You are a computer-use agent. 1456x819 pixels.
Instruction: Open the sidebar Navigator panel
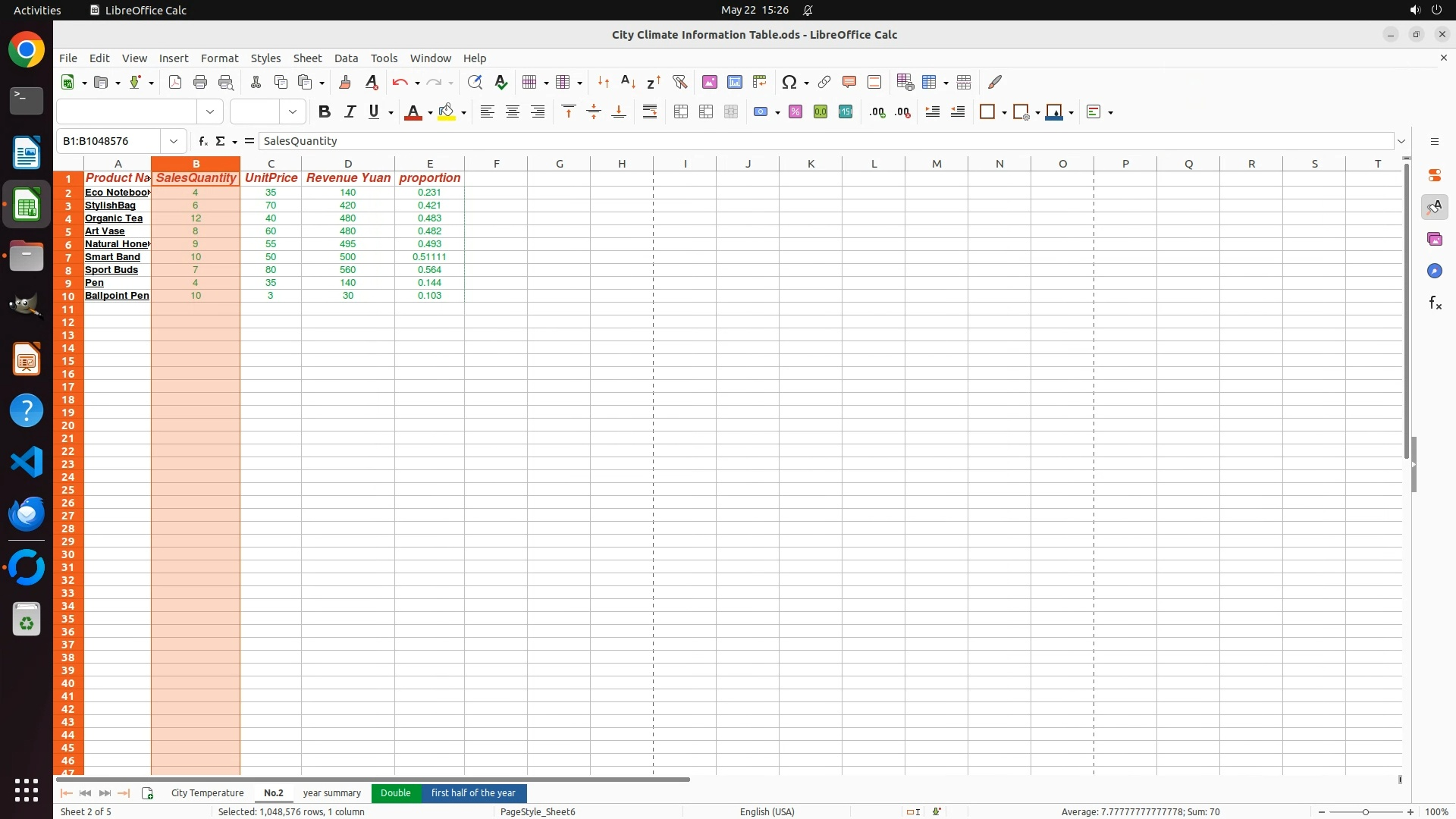(x=1435, y=271)
